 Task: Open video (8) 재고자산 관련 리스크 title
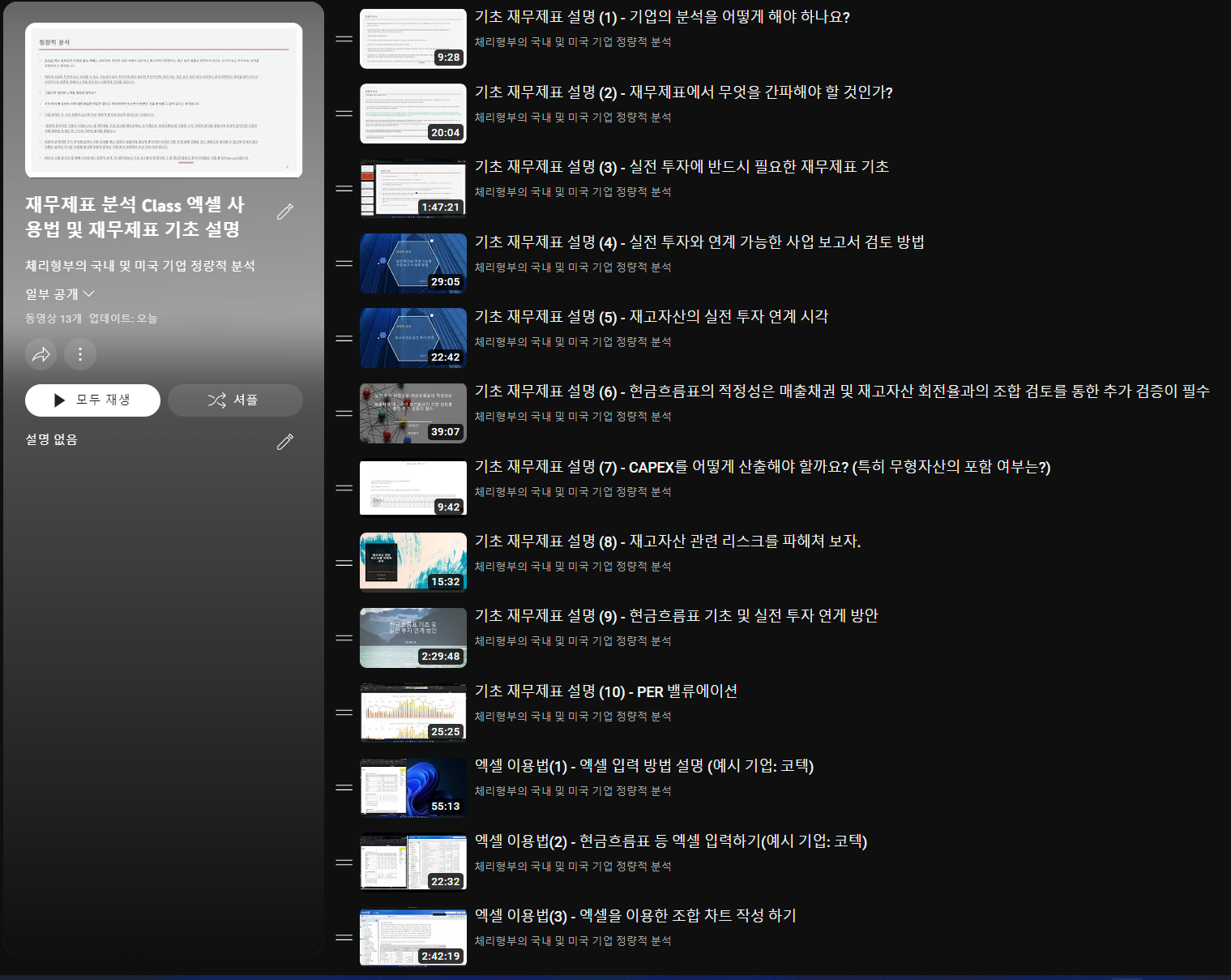click(x=667, y=541)
